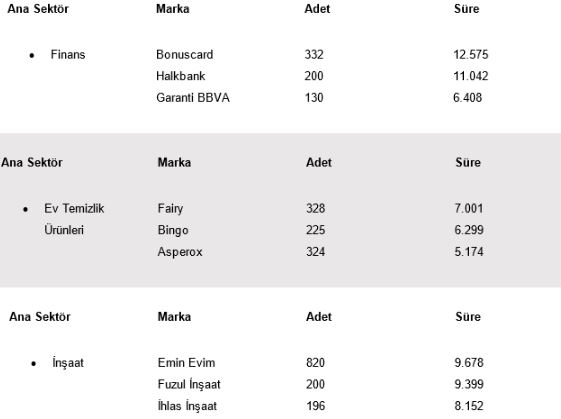Select the Bonuscard brand entry

[185, 55]
